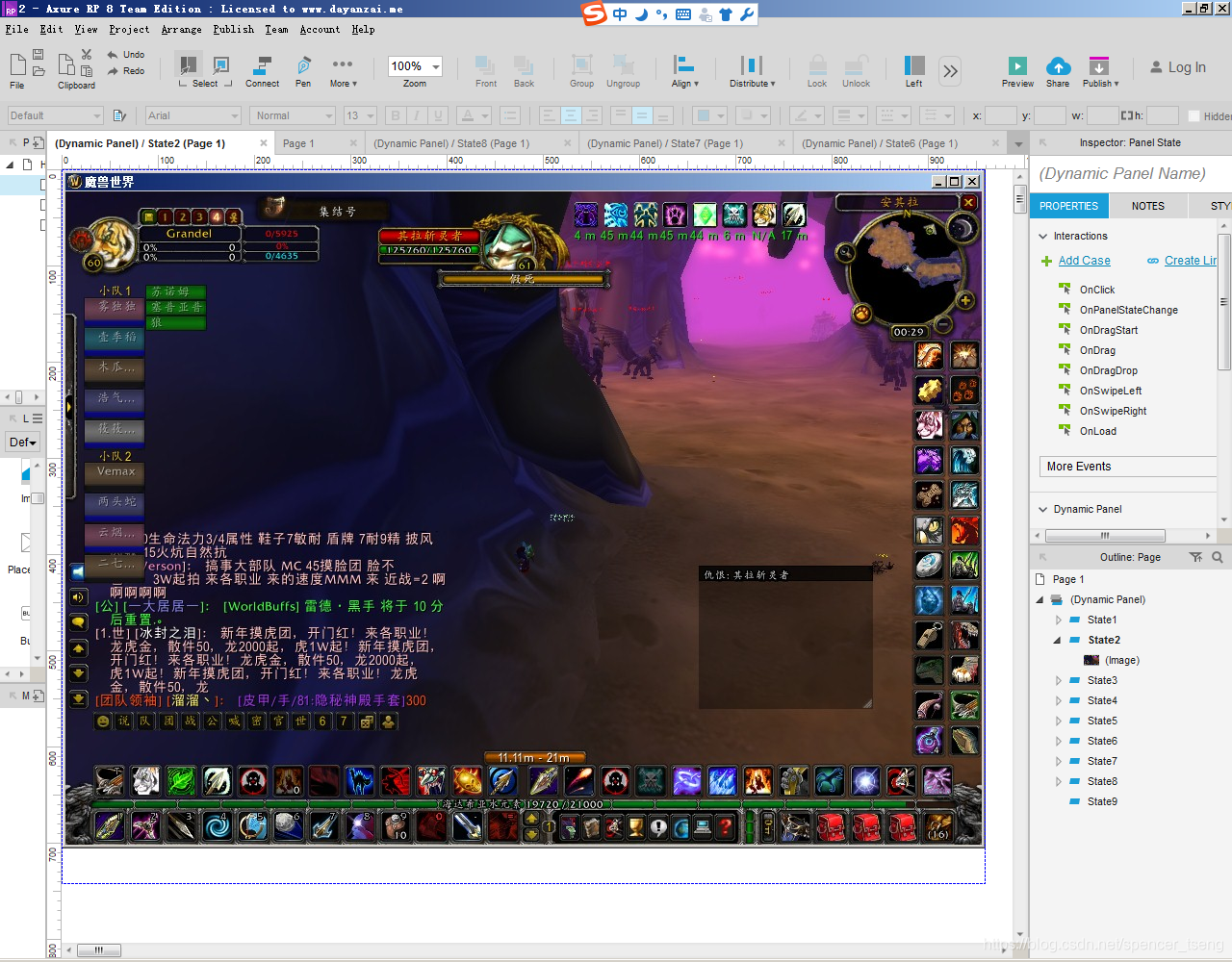
Task: Switch to the State8 (Page 1) tab
Action: (x=451, y=143)
